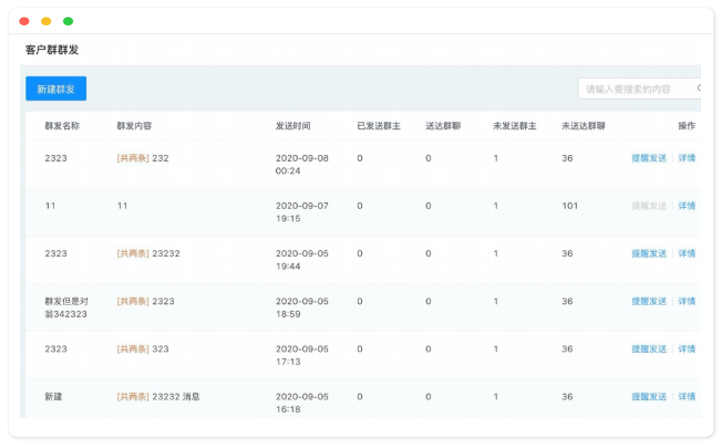Close the window with the red button
Viewport: 721px width, 446px height.
(x=24, y=21)
